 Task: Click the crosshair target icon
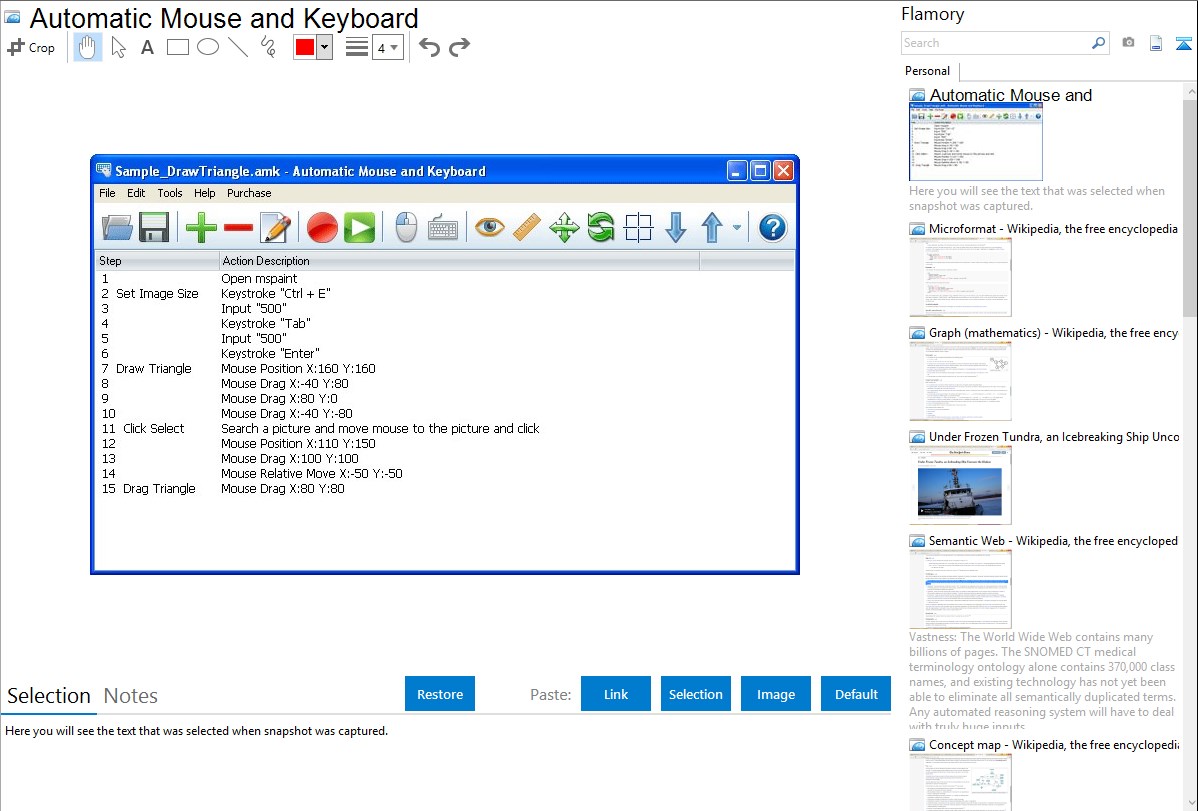tap(638, 228)
